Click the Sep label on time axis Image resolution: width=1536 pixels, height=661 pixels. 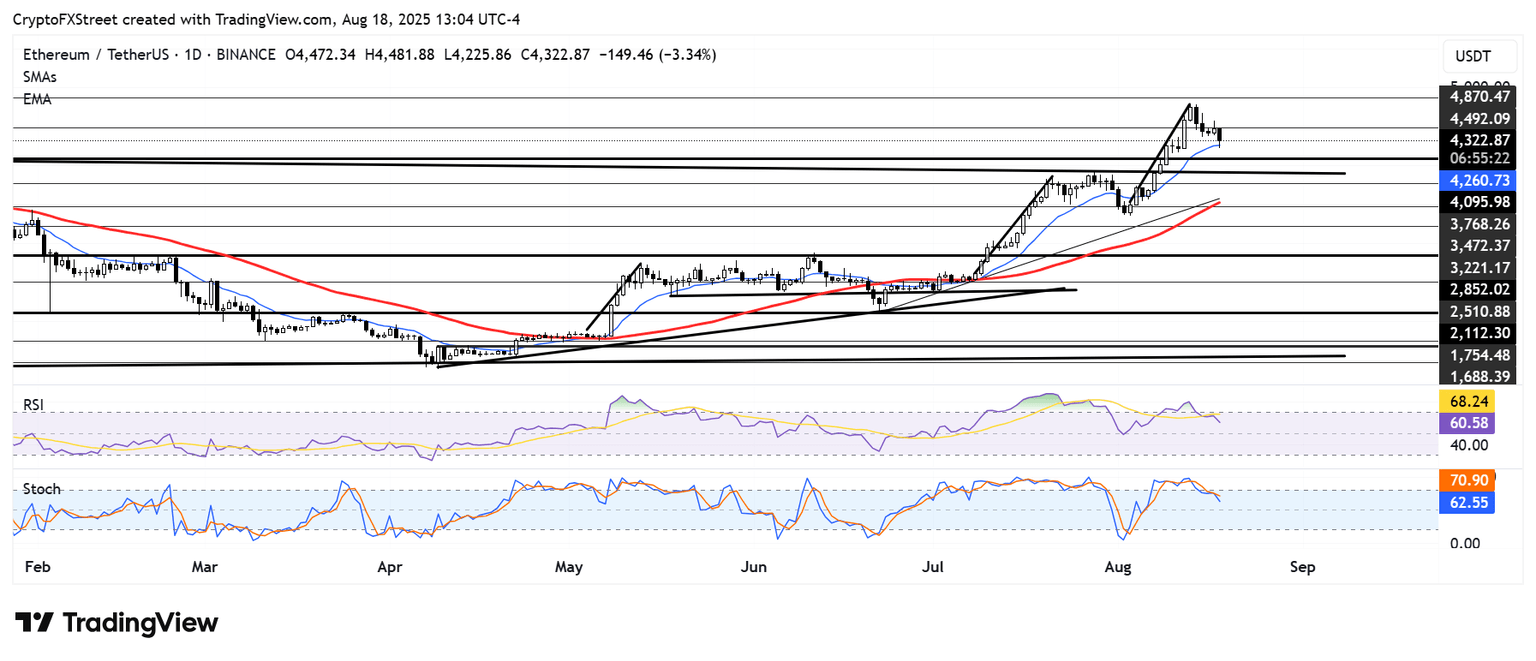click(1301, 567)
